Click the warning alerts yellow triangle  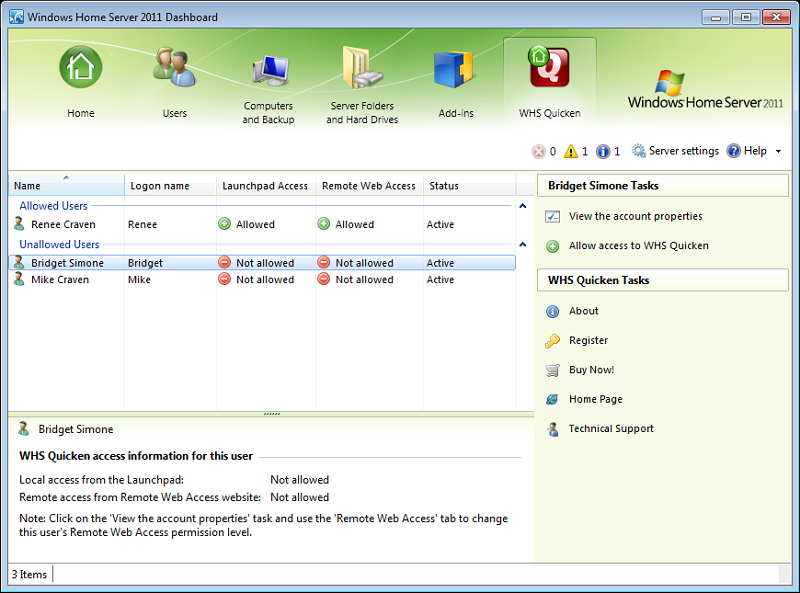pos(571,152)
